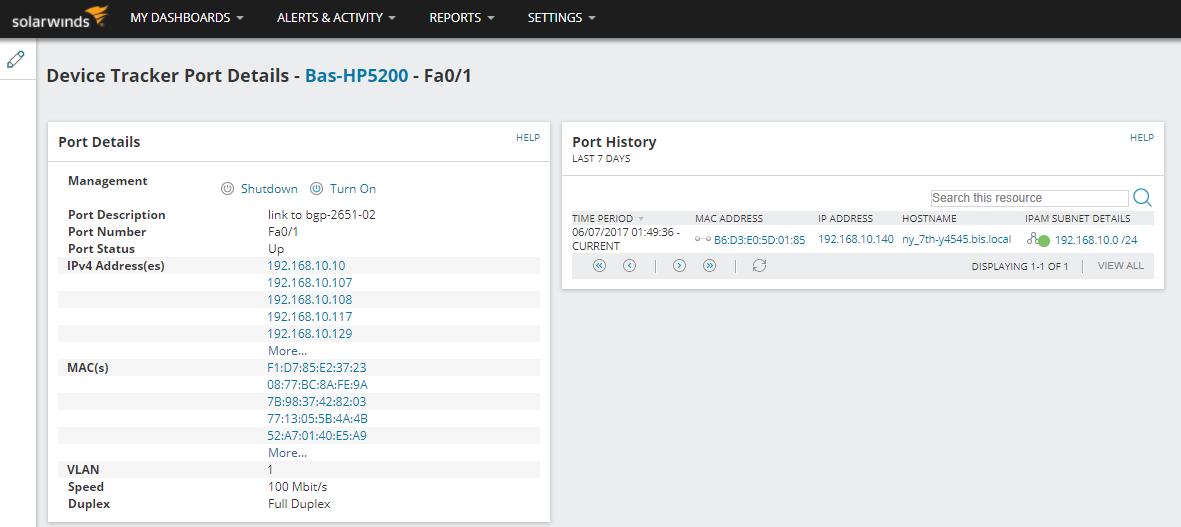Shutdown the Fa0/1 port
The image size is (1181, 527).
click(259, 189)
